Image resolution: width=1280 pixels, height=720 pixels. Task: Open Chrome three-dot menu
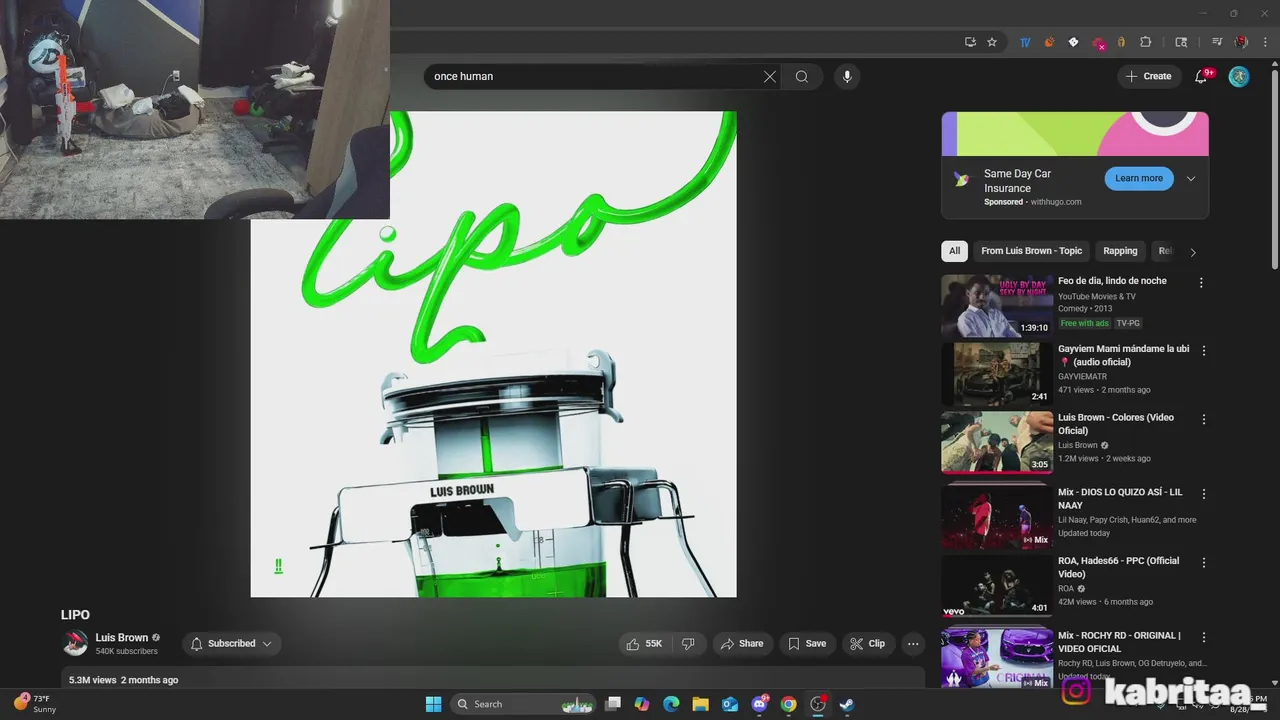tap(1265, 42)
